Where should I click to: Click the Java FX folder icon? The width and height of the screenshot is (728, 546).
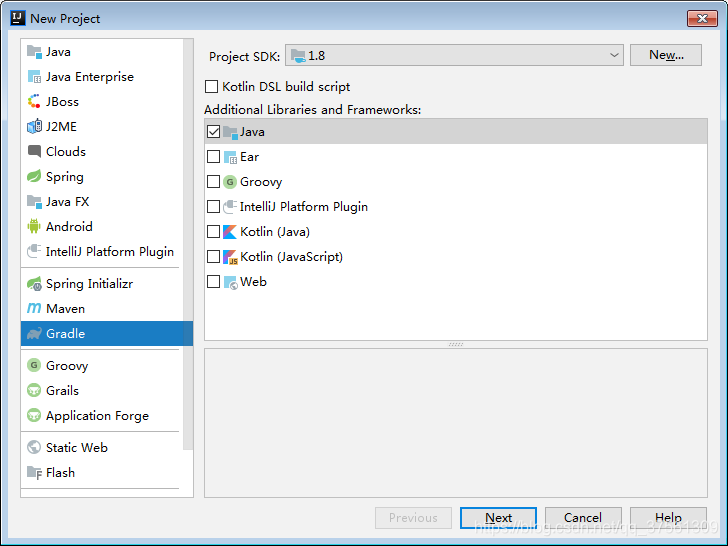point(34,202)
